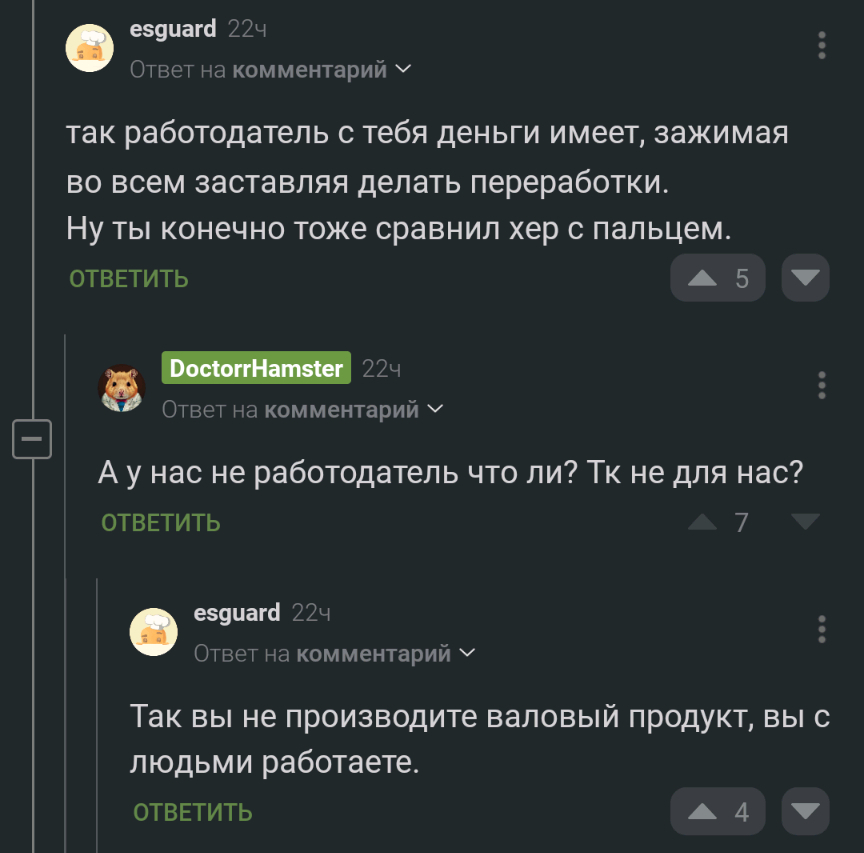
Task: Upvote esguard's first comment about работодатель
Action: point(704,278)
